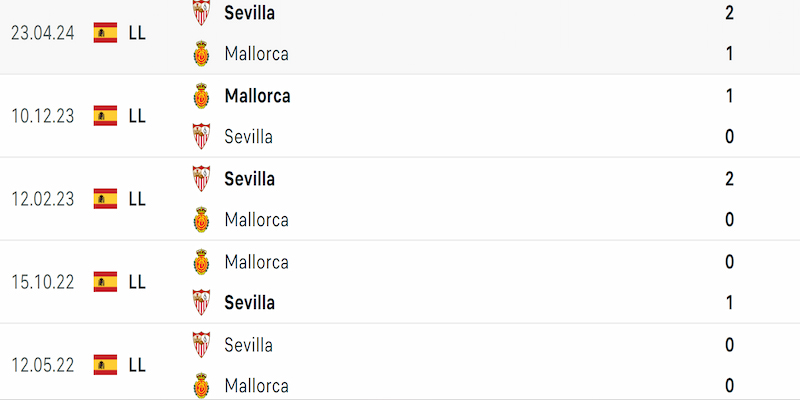The height and width of the screenshot is (400, 800).
Task: Click Sevilla crest in 15.10.22 match
Action: point(201,303)
